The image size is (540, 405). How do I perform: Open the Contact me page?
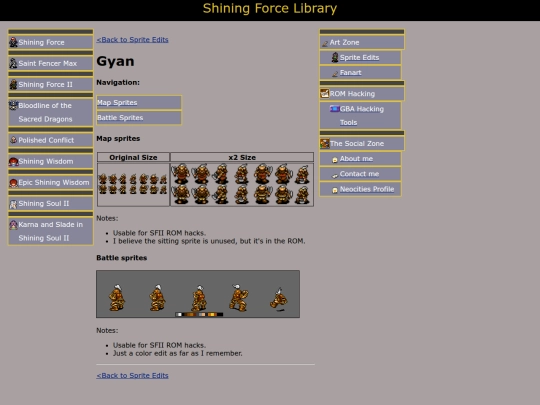point(359,174)
